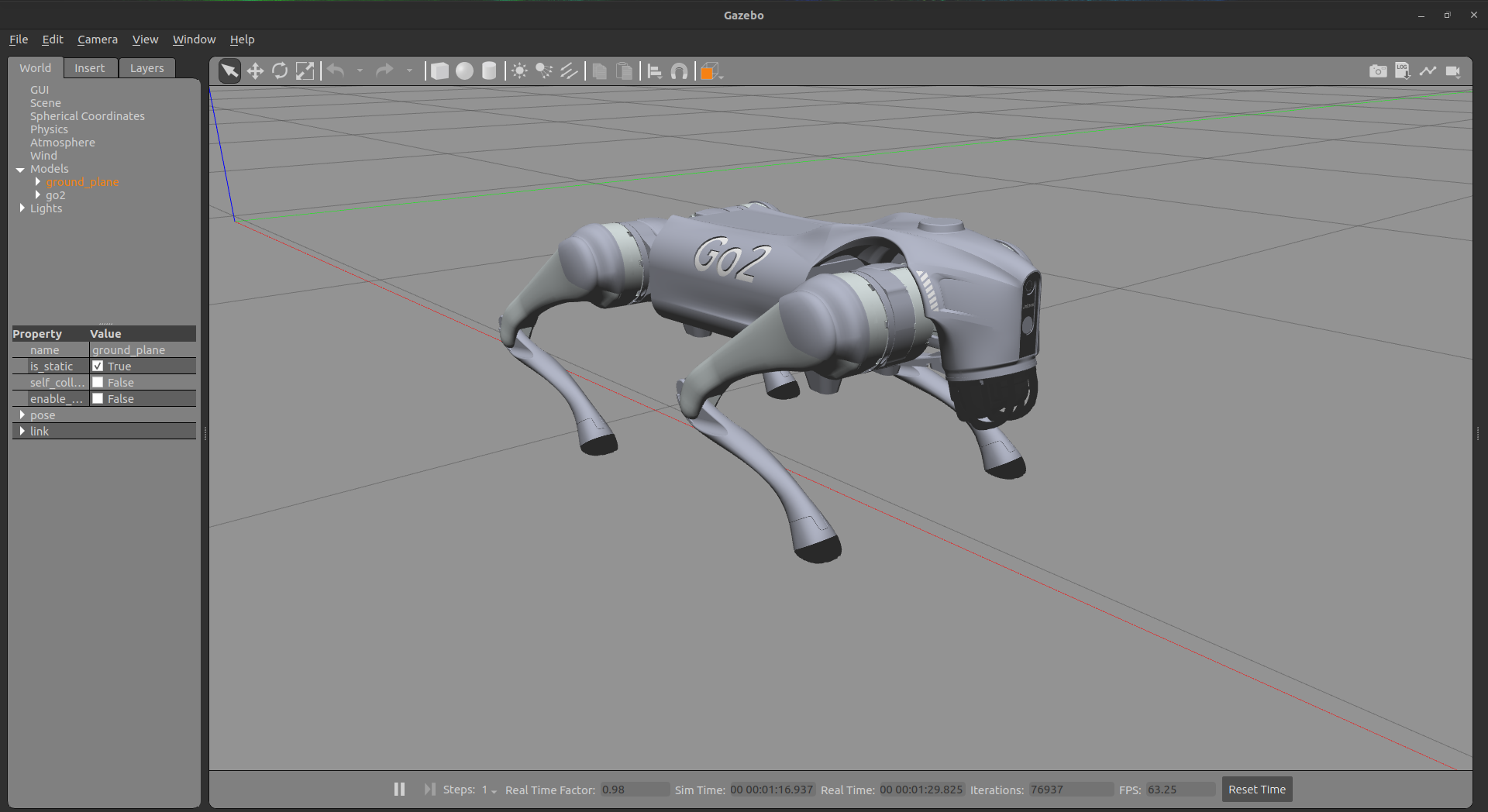Expand the ground_plane model node

click(37, 181)
